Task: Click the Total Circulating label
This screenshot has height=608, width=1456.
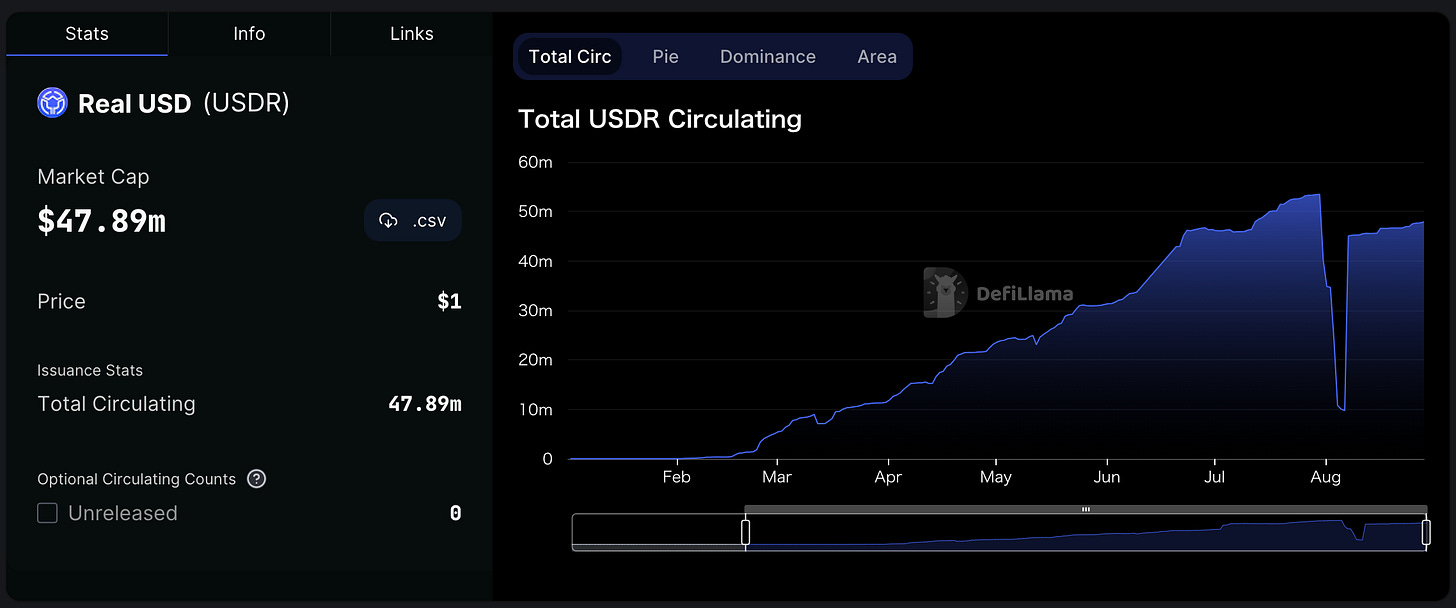Action: coord(116,404)
